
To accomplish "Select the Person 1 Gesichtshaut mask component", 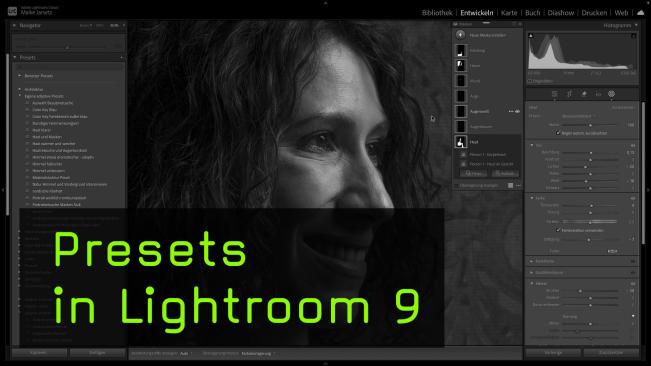I will (x=488, y=154).
